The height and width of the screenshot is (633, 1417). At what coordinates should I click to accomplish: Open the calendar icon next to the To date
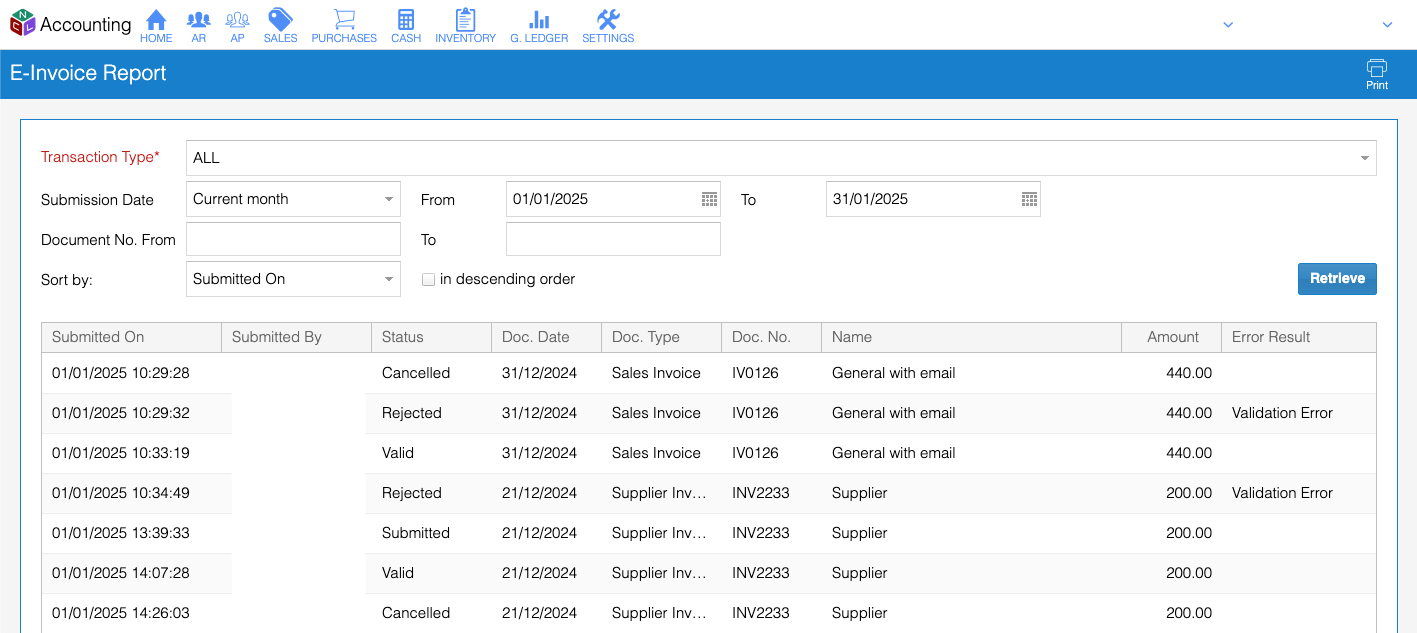pos(1027,199)
